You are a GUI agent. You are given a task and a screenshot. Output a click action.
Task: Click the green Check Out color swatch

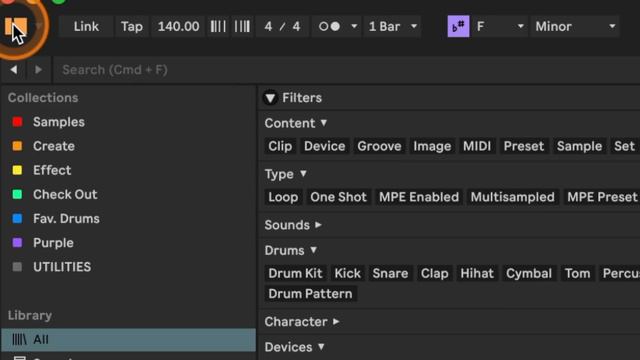click(17, 194)
